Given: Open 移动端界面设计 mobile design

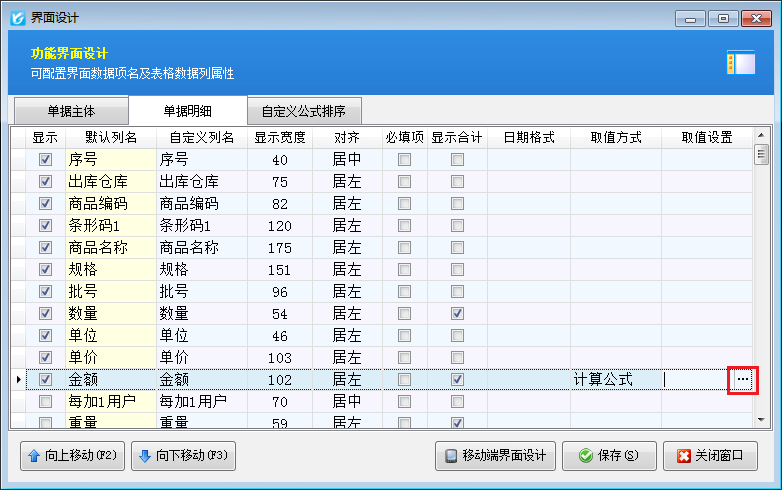Looking at the screenshot, I should [x=496, y=456].
